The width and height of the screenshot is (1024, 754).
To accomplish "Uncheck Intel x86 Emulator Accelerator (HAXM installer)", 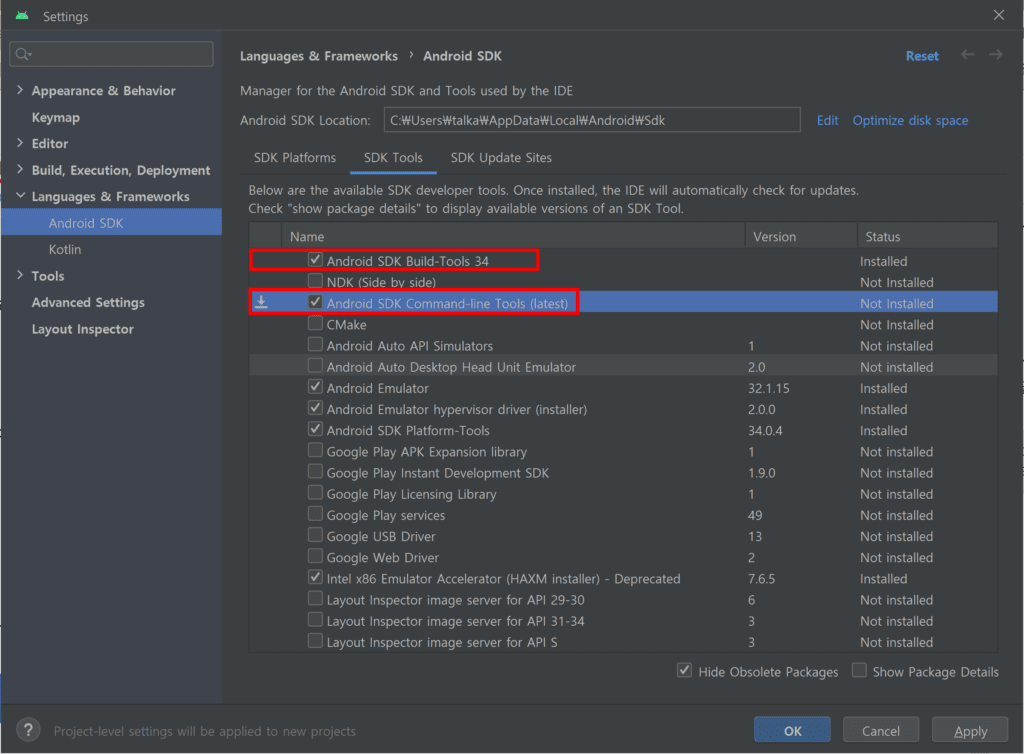I will (315, 577).
